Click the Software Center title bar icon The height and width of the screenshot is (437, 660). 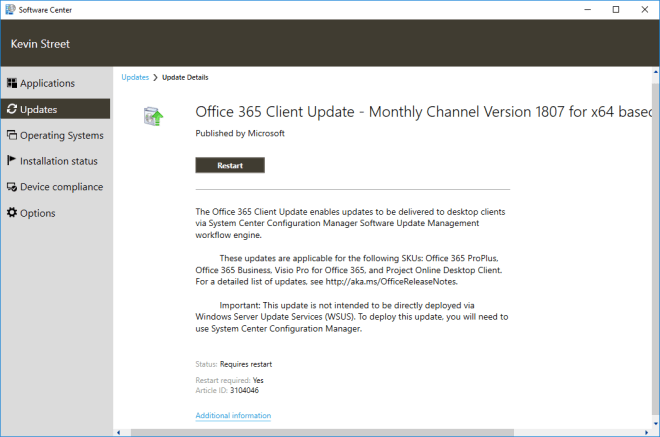(x=10, y=9)
